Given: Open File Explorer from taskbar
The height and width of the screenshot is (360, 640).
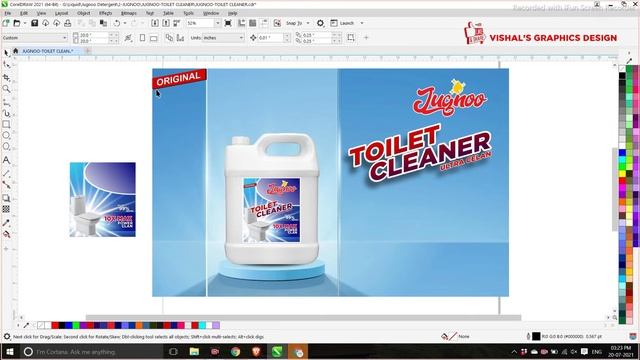Looking at the screenshot, I should 194,351.
